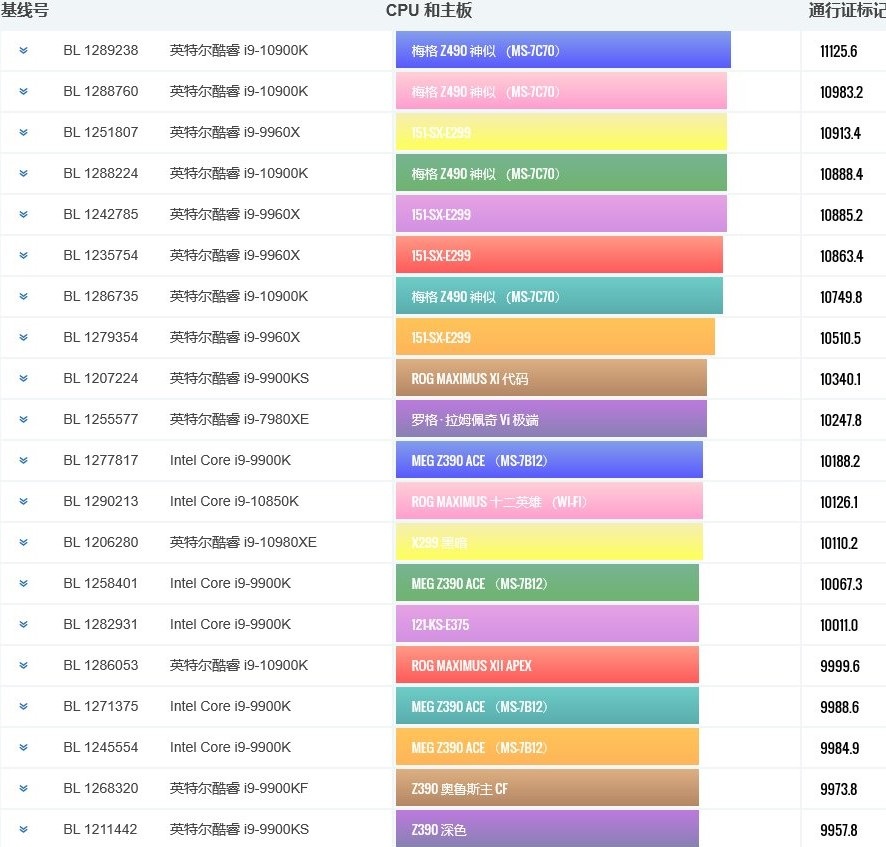Viewport: 886px width, 847px height.
Task: Expand the BL 1277817 row chevron
Action: tap(23, 460)
